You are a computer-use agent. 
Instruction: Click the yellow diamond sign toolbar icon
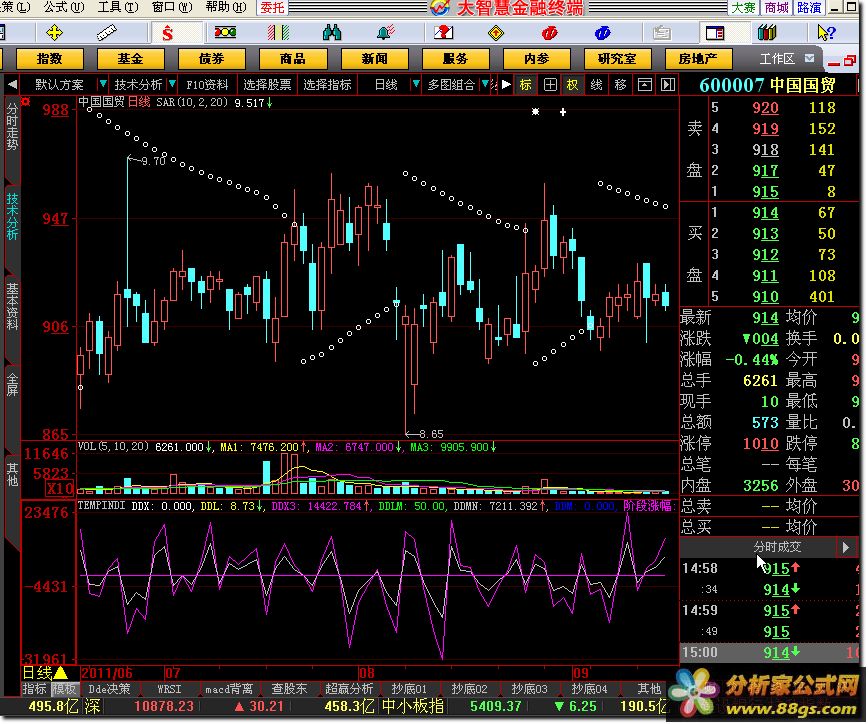[495, 33]
